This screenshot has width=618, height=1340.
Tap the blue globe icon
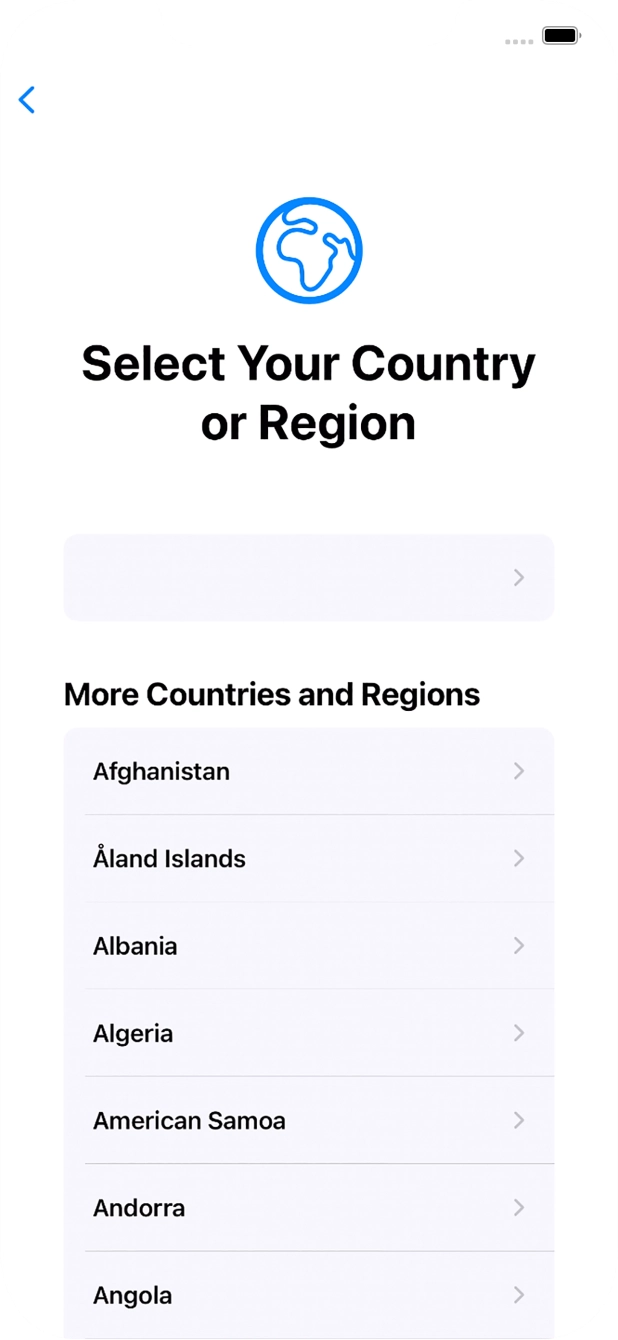click(x=308, y=248)
